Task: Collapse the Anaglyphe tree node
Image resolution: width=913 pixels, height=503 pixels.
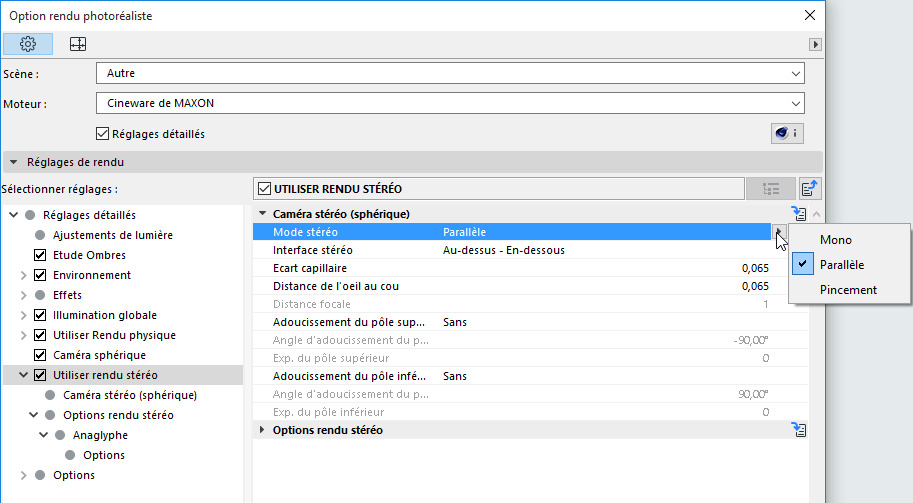Action: [x=43, y=435]
